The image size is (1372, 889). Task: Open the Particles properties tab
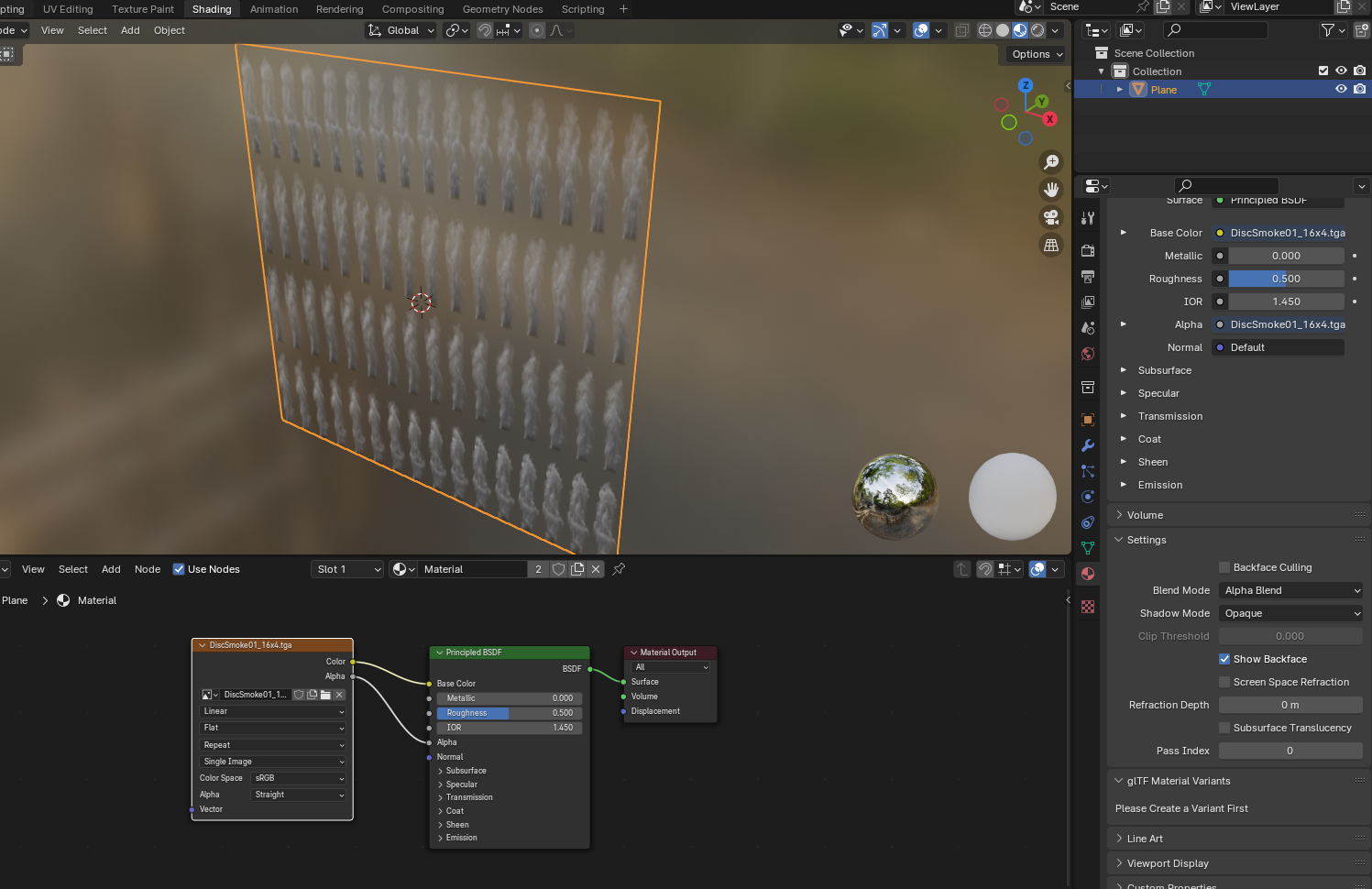pyautogui.click(x=1088, y=471)
